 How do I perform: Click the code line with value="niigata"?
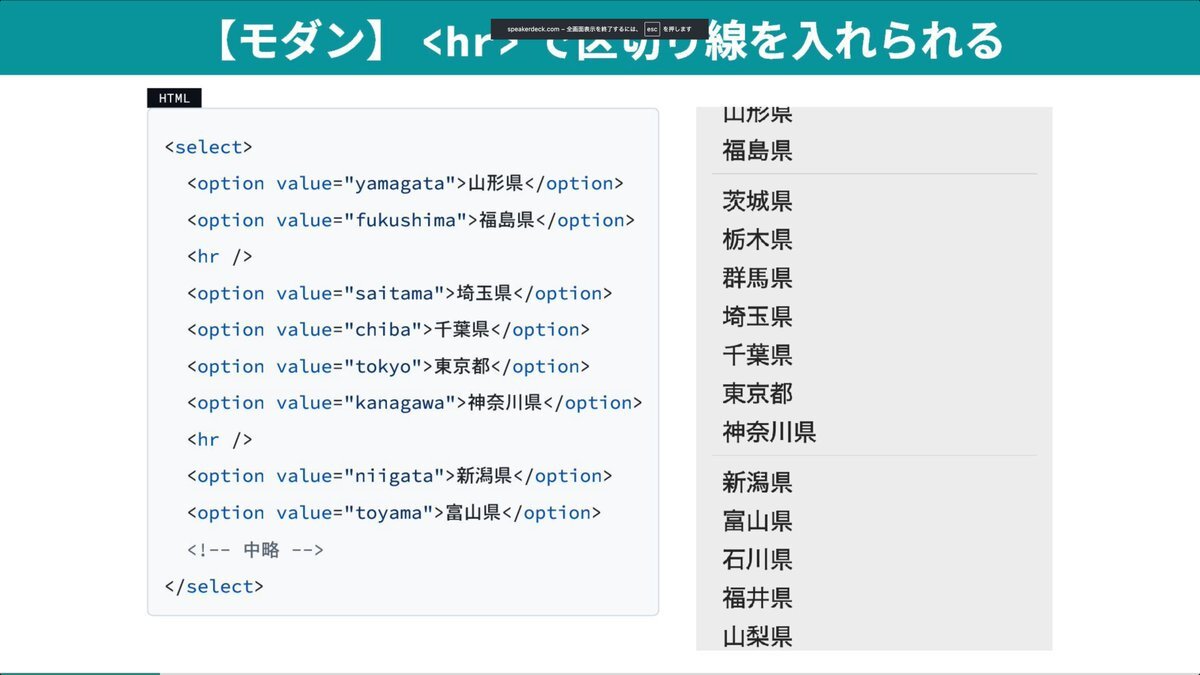pyautogui.click(x=399, y=476)
